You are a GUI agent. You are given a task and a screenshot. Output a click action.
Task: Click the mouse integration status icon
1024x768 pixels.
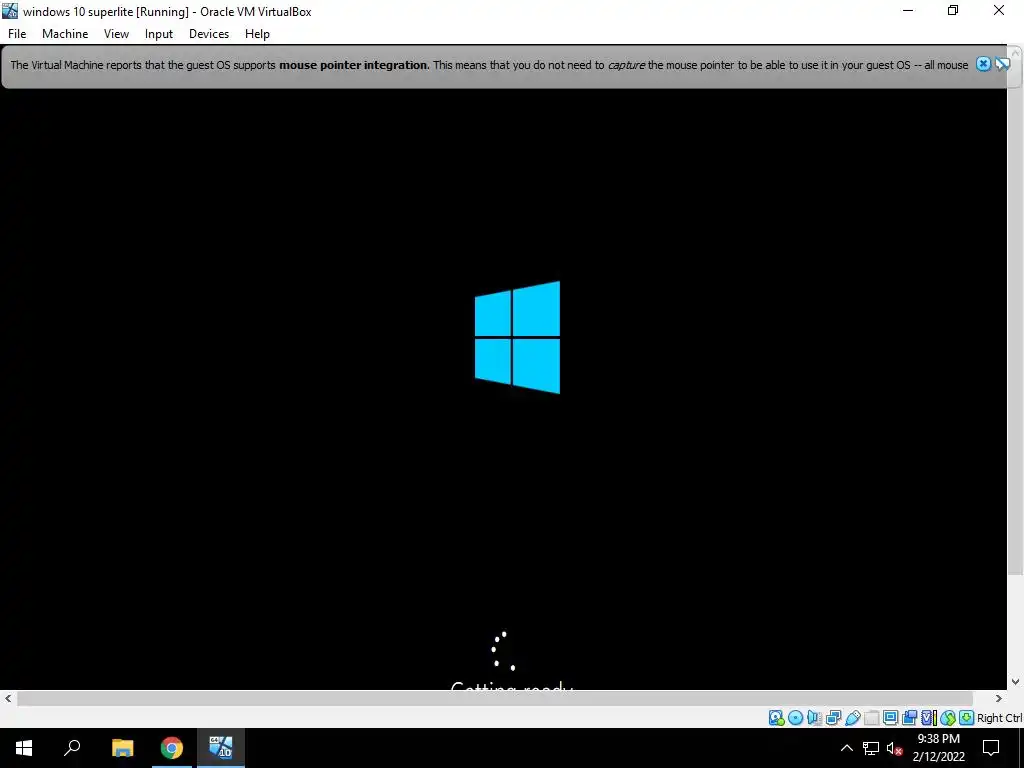point(948,718)
